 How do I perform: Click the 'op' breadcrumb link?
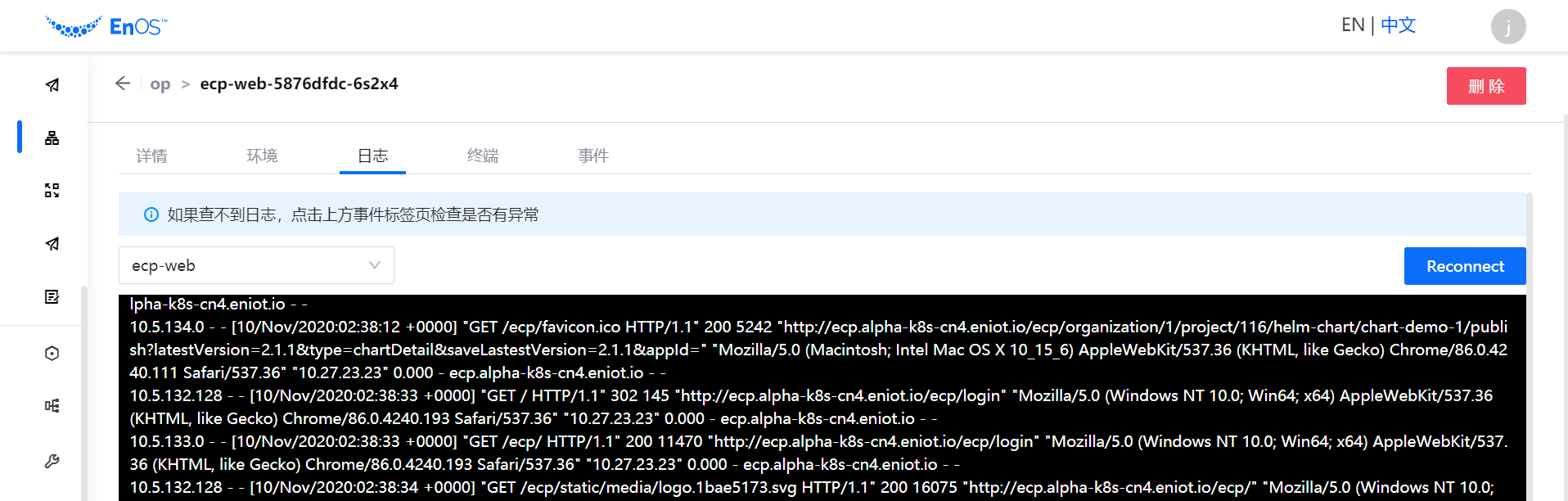160,84
